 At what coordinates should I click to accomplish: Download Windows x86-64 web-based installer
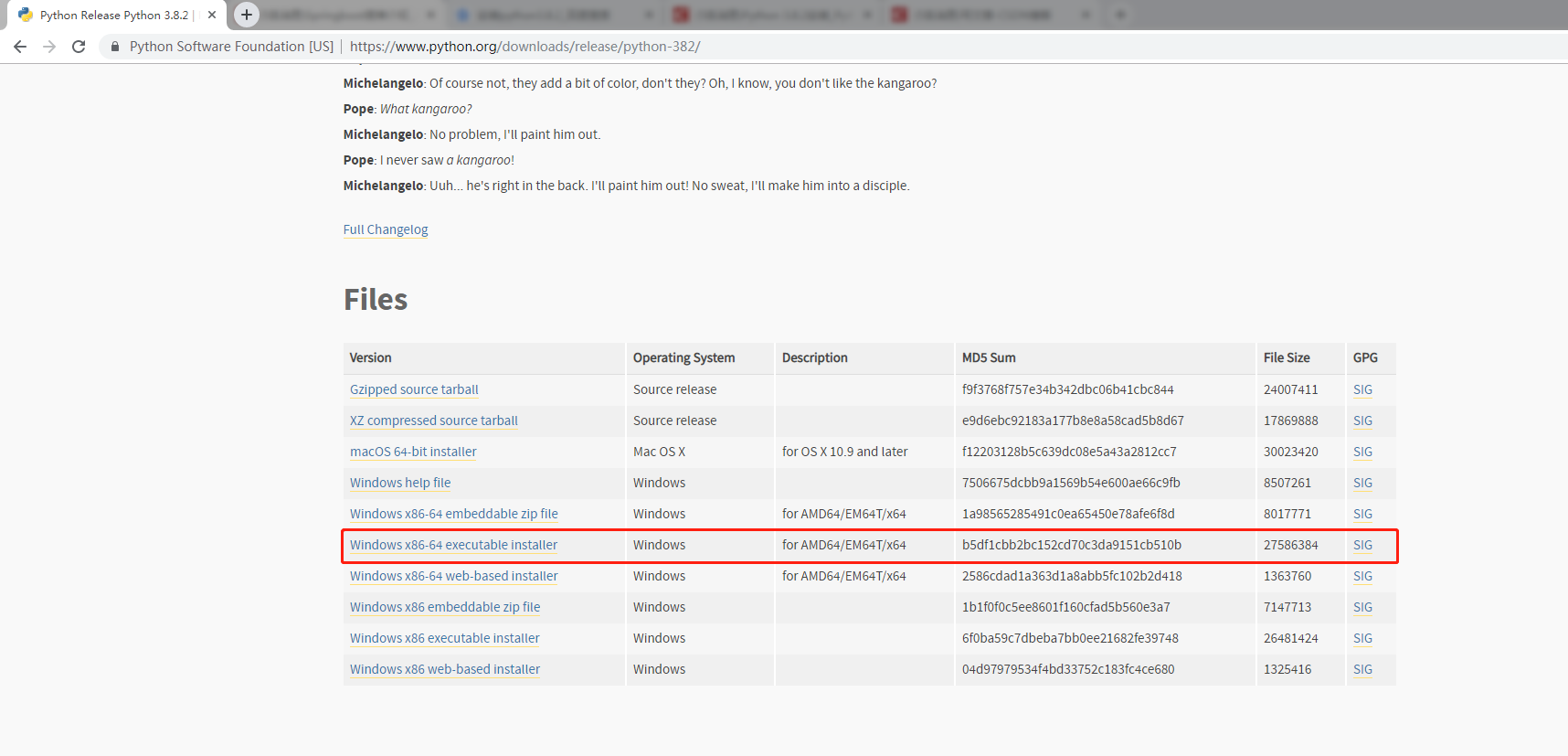454,576
